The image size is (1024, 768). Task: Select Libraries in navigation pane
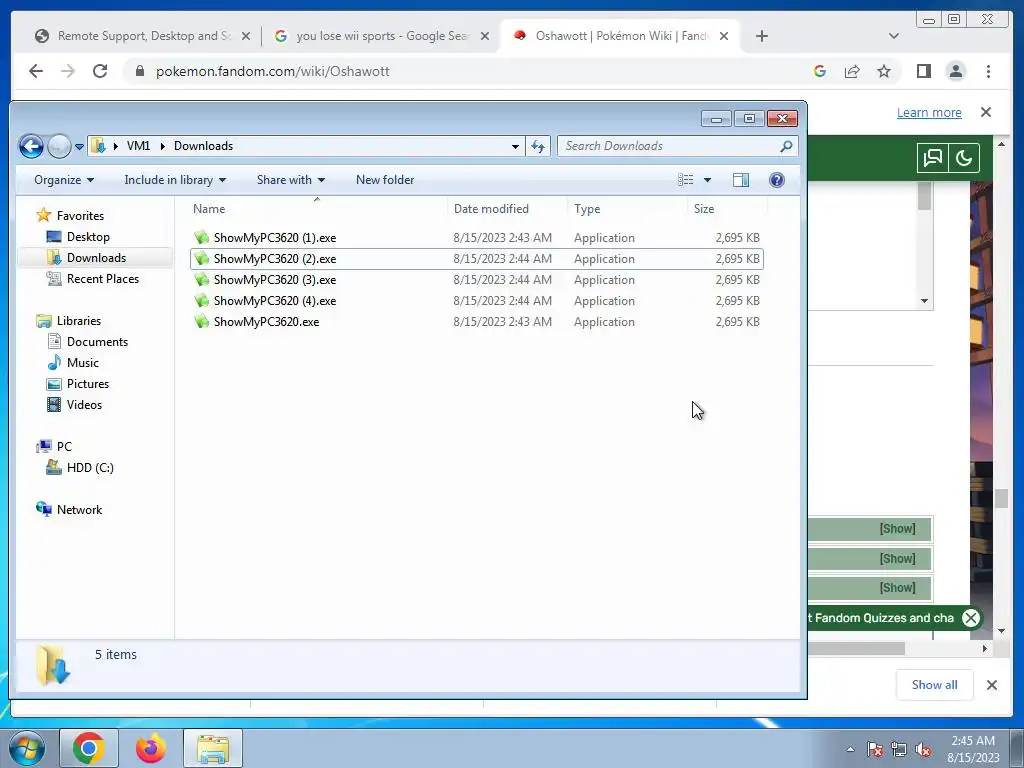click(78, 321)
